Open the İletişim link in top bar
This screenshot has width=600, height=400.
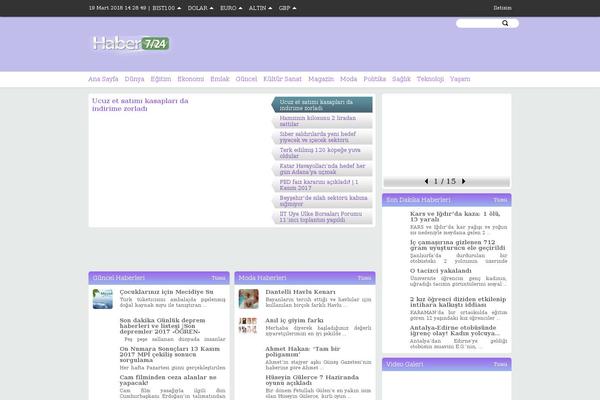(x=502, y=8)
